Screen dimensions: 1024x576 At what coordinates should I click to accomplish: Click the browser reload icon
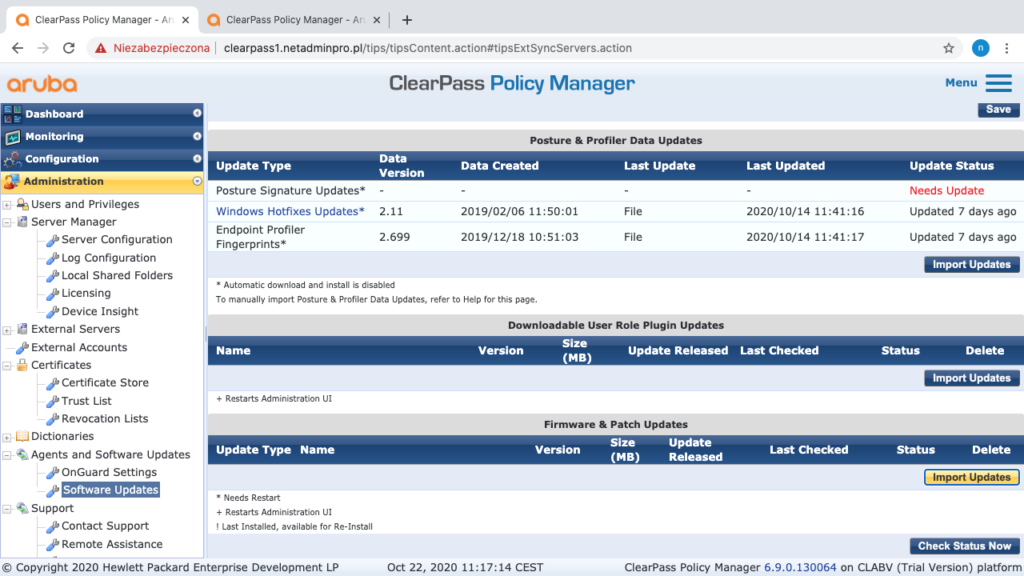click(69, 48)
